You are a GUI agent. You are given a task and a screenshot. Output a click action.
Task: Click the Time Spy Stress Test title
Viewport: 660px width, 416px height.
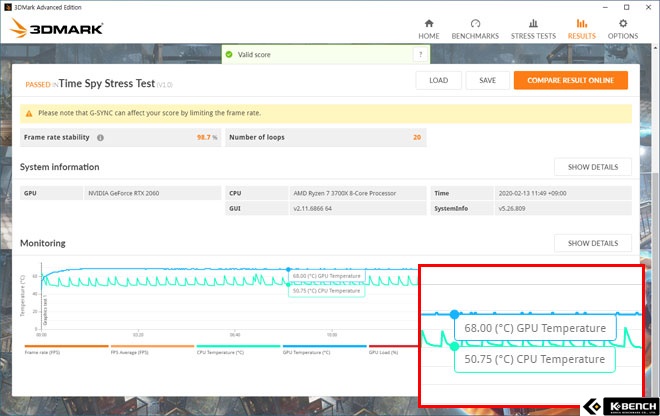pos(107,83)
